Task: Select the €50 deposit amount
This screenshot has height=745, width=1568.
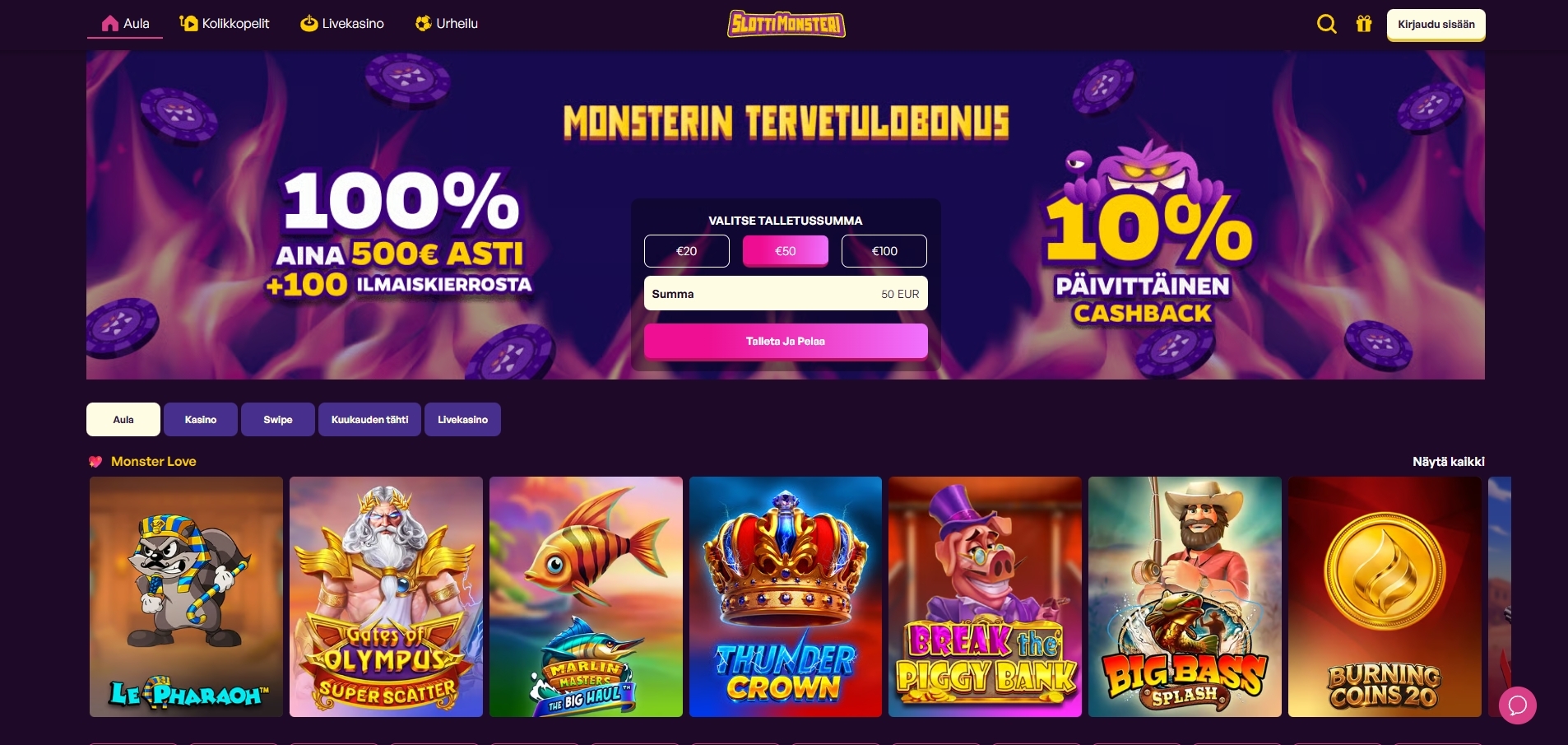Action: (786, 251)
